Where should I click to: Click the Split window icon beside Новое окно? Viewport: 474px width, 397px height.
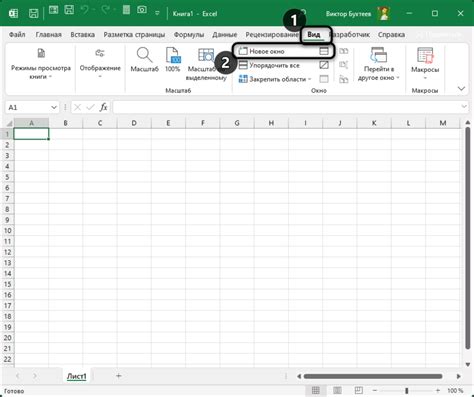[324, 51]
